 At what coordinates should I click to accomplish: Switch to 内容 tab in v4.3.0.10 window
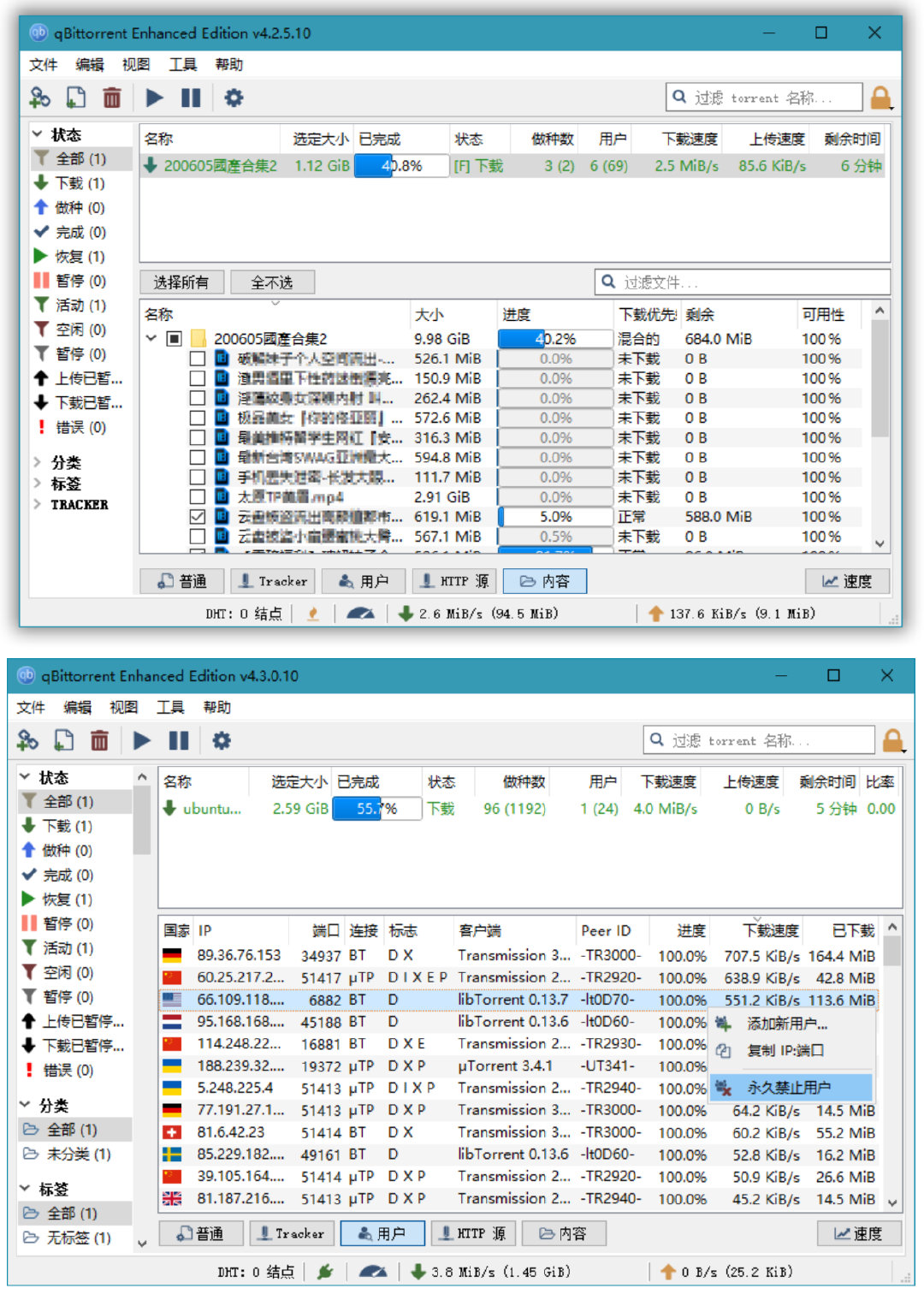point(563,1233)
